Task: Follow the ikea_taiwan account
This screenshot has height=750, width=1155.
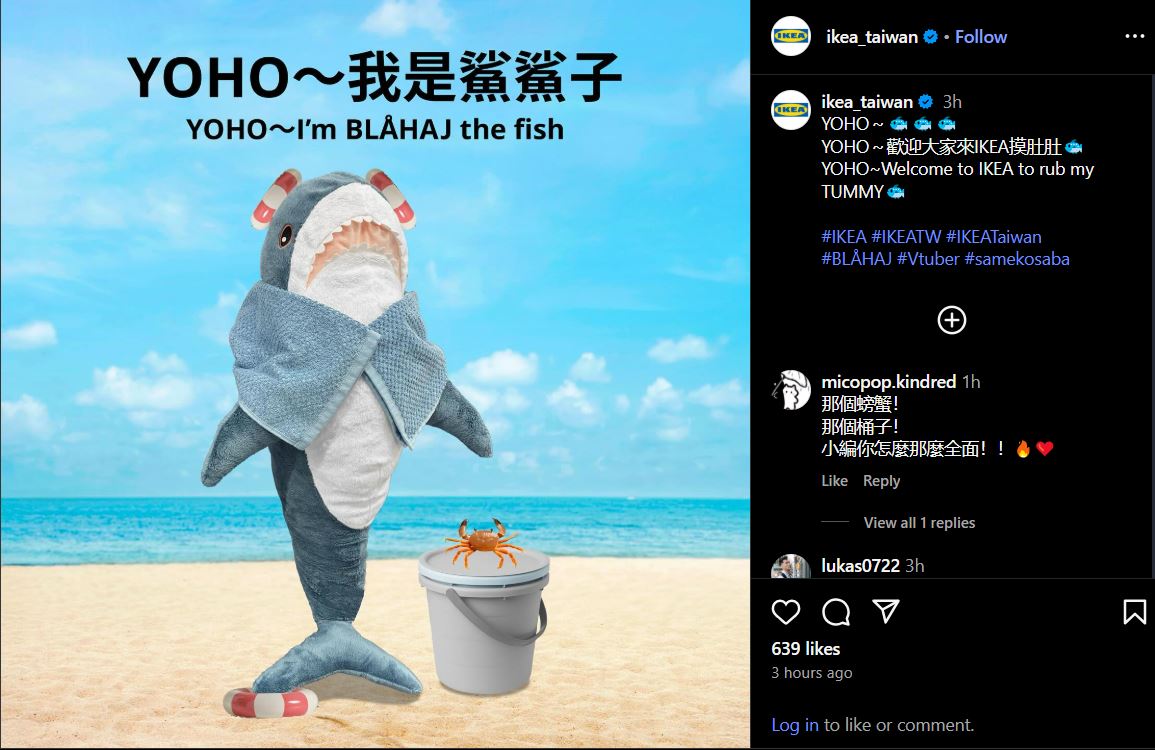Action: point(980,37)
